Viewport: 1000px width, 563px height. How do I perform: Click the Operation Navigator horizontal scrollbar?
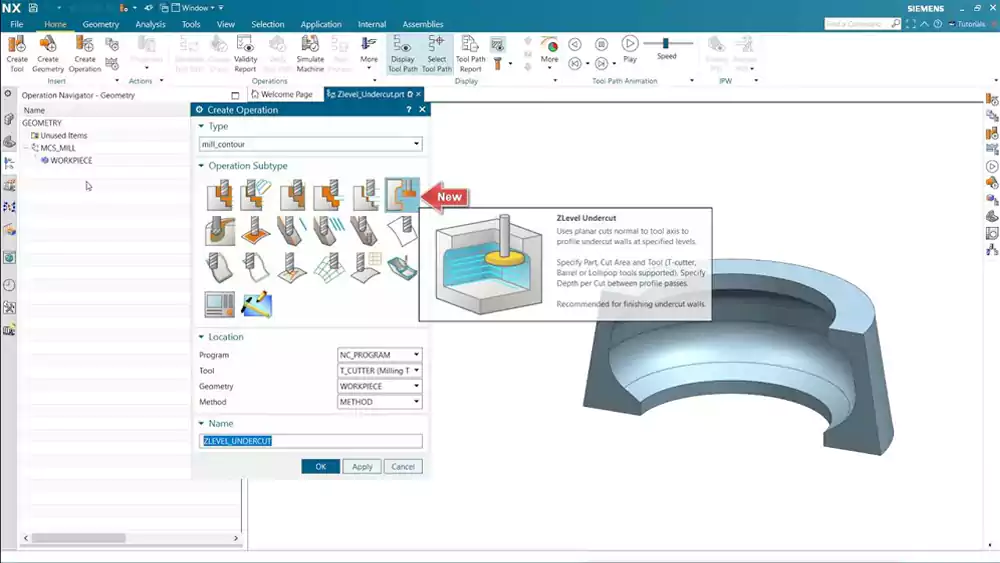pos(78,538)
